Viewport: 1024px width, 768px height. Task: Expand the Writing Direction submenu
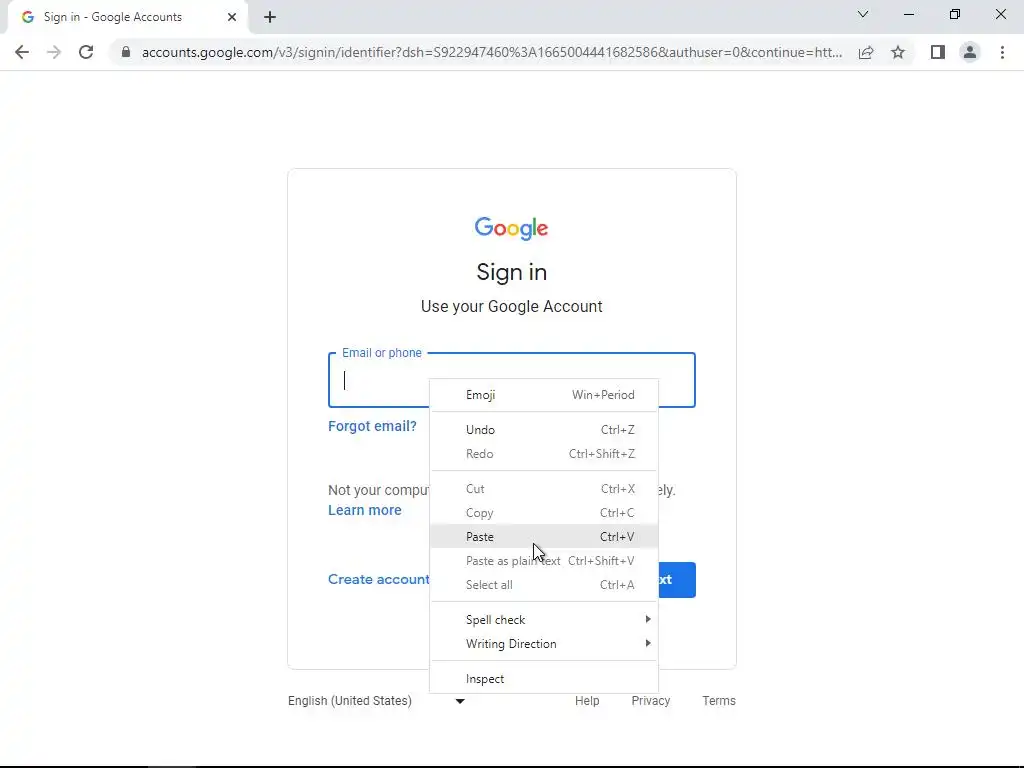(543, 644)
